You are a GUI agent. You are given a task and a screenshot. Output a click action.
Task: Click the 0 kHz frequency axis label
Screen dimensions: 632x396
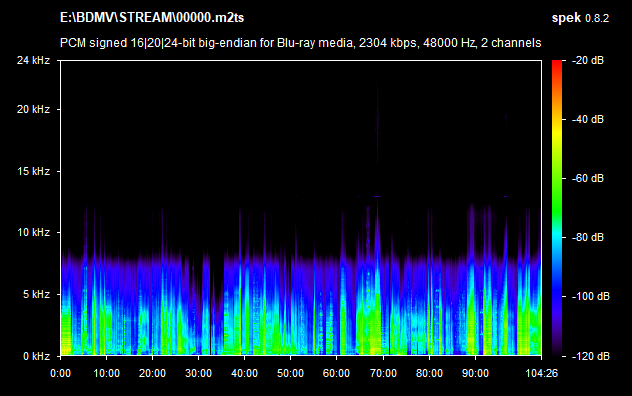point(36,356)
